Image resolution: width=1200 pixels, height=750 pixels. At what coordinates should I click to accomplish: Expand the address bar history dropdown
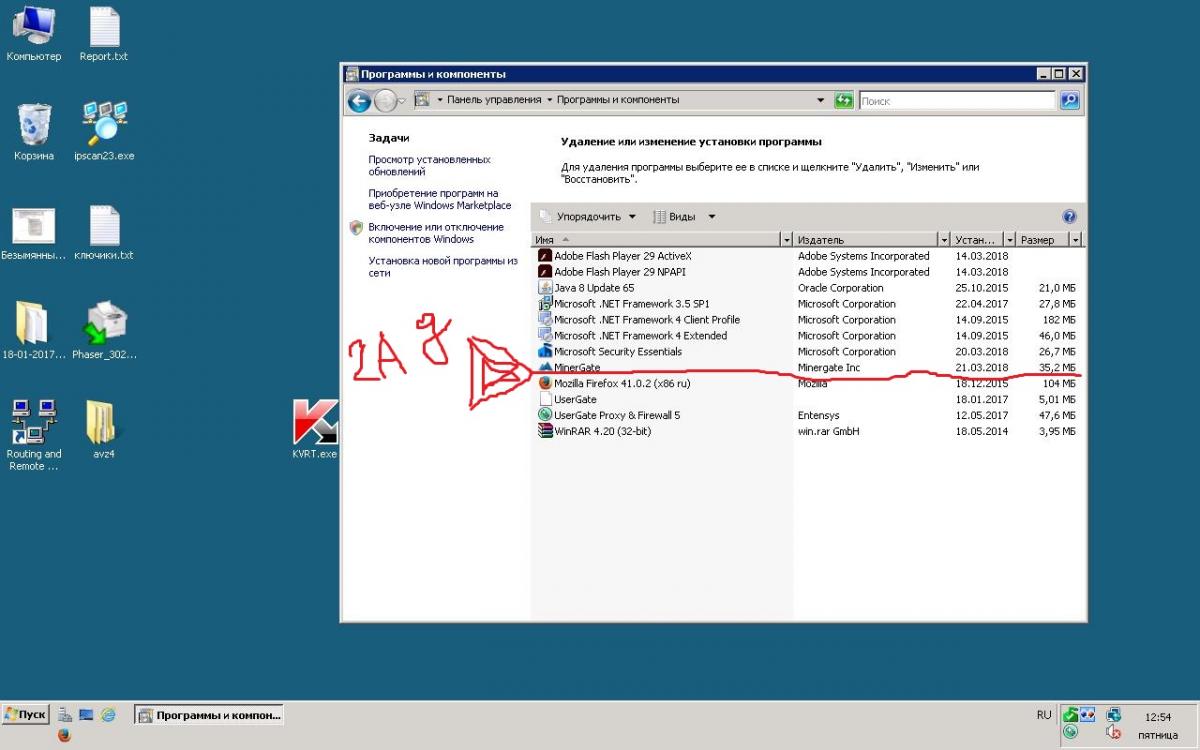point(821,100)
